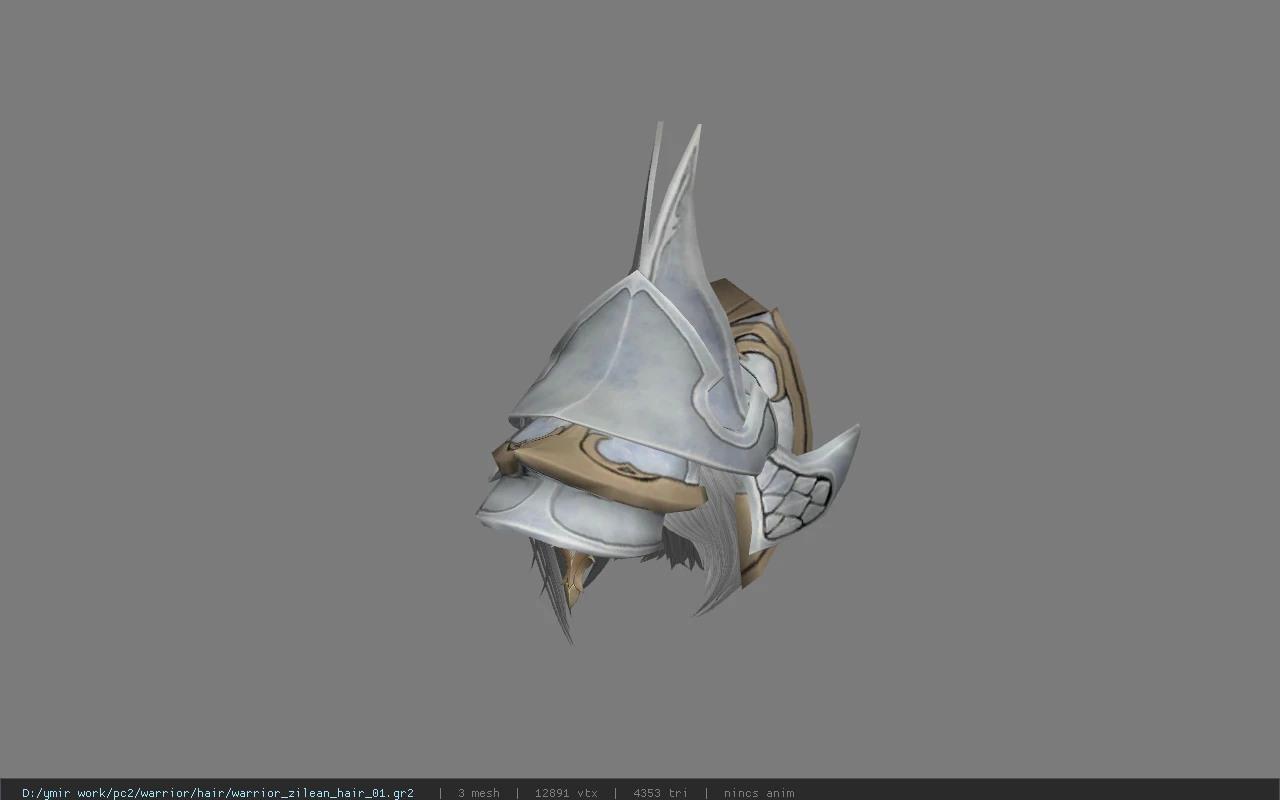Click the file path in the status bar
1280x800 pixels.
[218, 793]
